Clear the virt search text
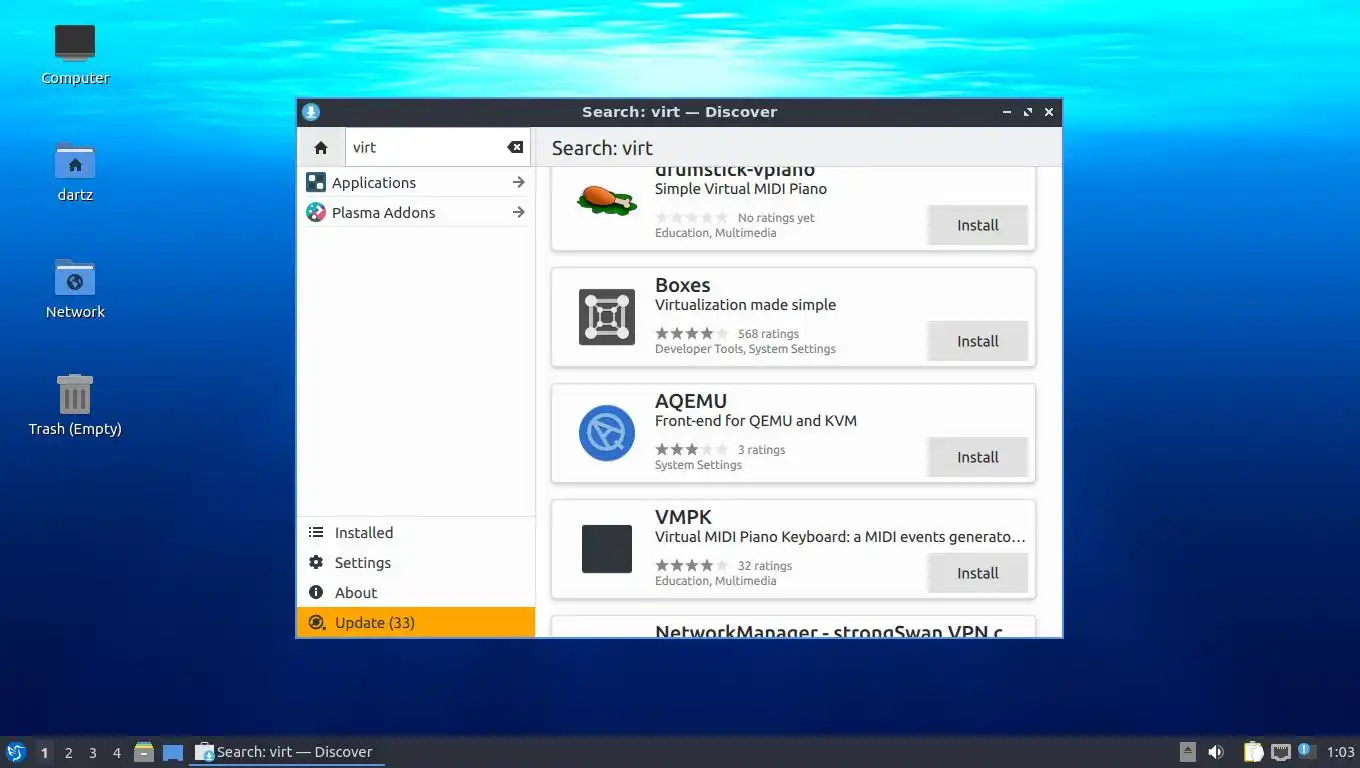Image resolution: width=1360 pixels, height=768 pixels. coord(515,147)
